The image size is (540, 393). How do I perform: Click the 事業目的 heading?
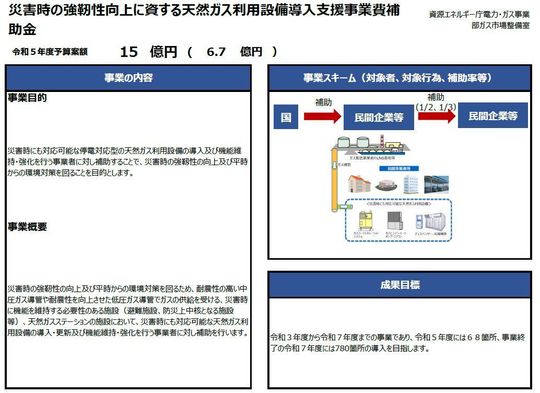click(27, 98)
